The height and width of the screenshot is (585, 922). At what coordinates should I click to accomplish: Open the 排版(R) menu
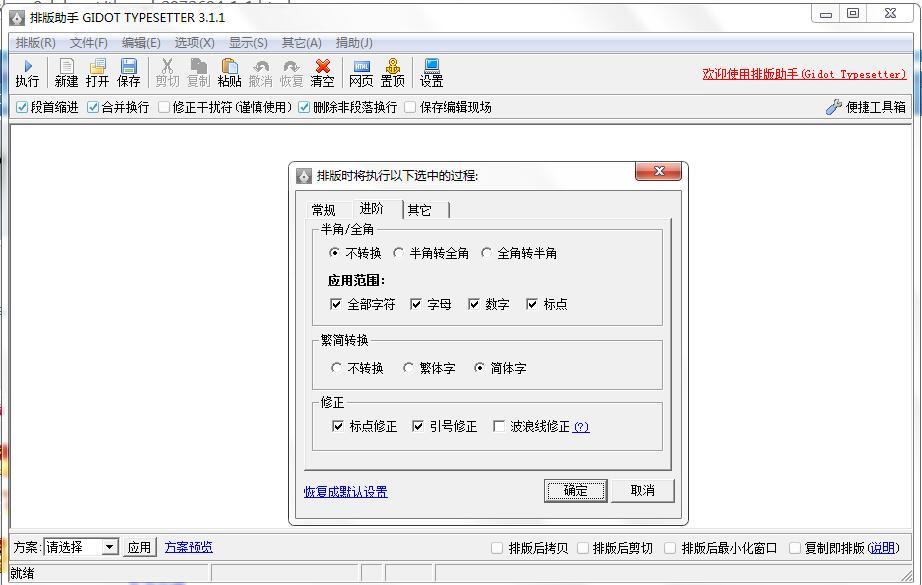[36, 43]
